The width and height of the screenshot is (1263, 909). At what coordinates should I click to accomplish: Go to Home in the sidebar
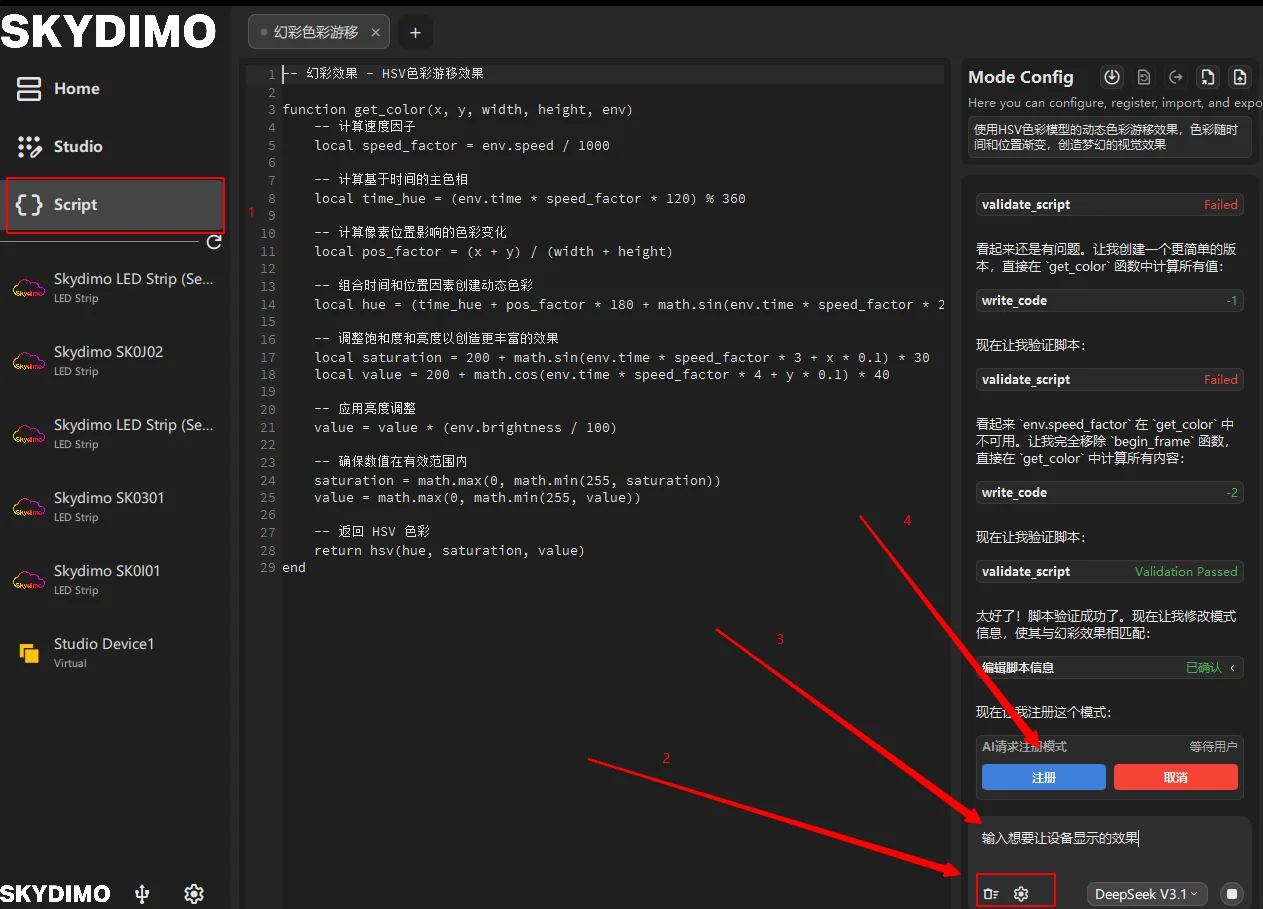click(76, 89)
